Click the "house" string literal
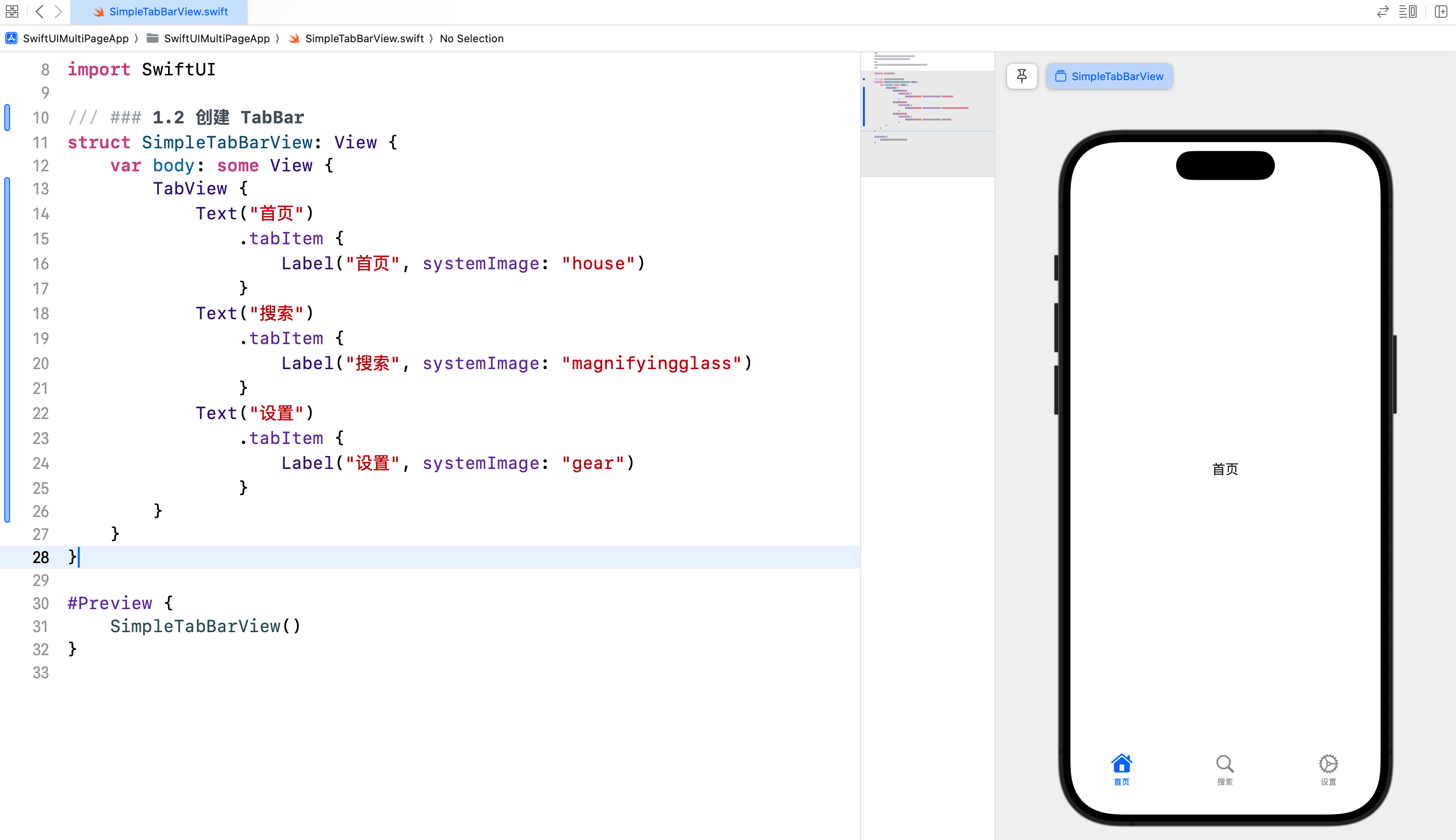The height and width of the screenshot is (840, 1456). coord(598,264)
